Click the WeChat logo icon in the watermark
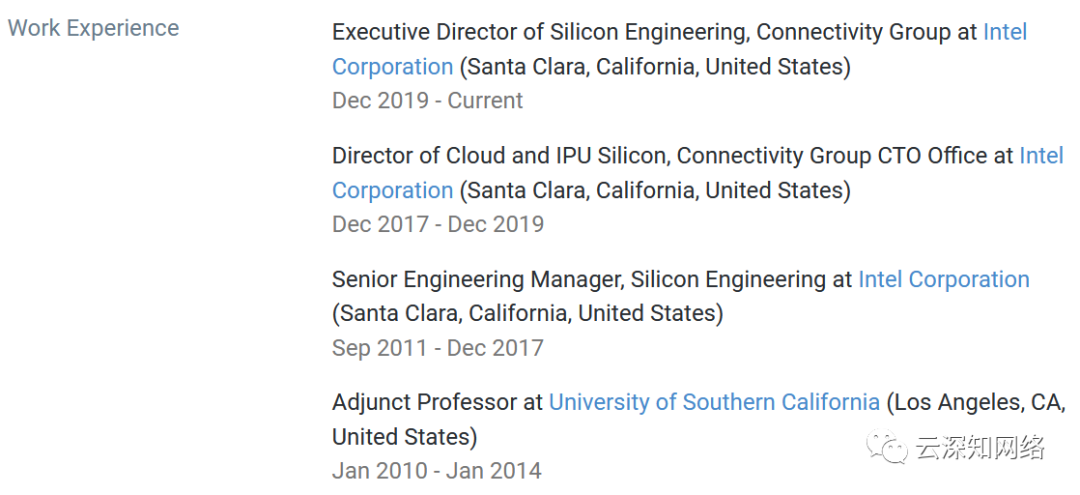1080x495 pixels. tap(886, 447)
